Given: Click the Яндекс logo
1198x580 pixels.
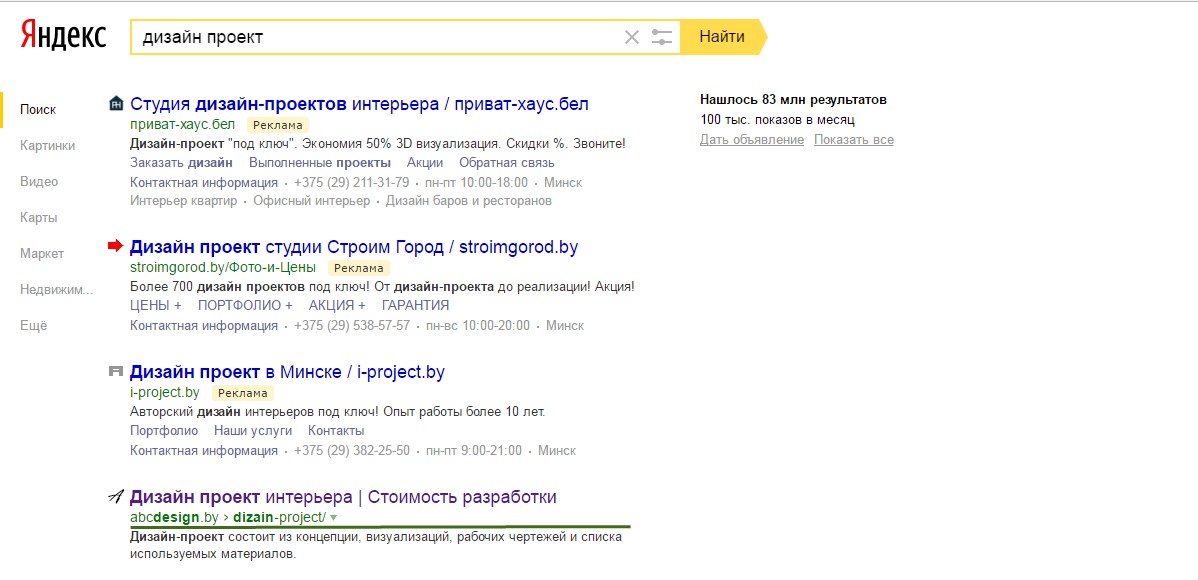Looking at the screenshot, I should [63, 36].
